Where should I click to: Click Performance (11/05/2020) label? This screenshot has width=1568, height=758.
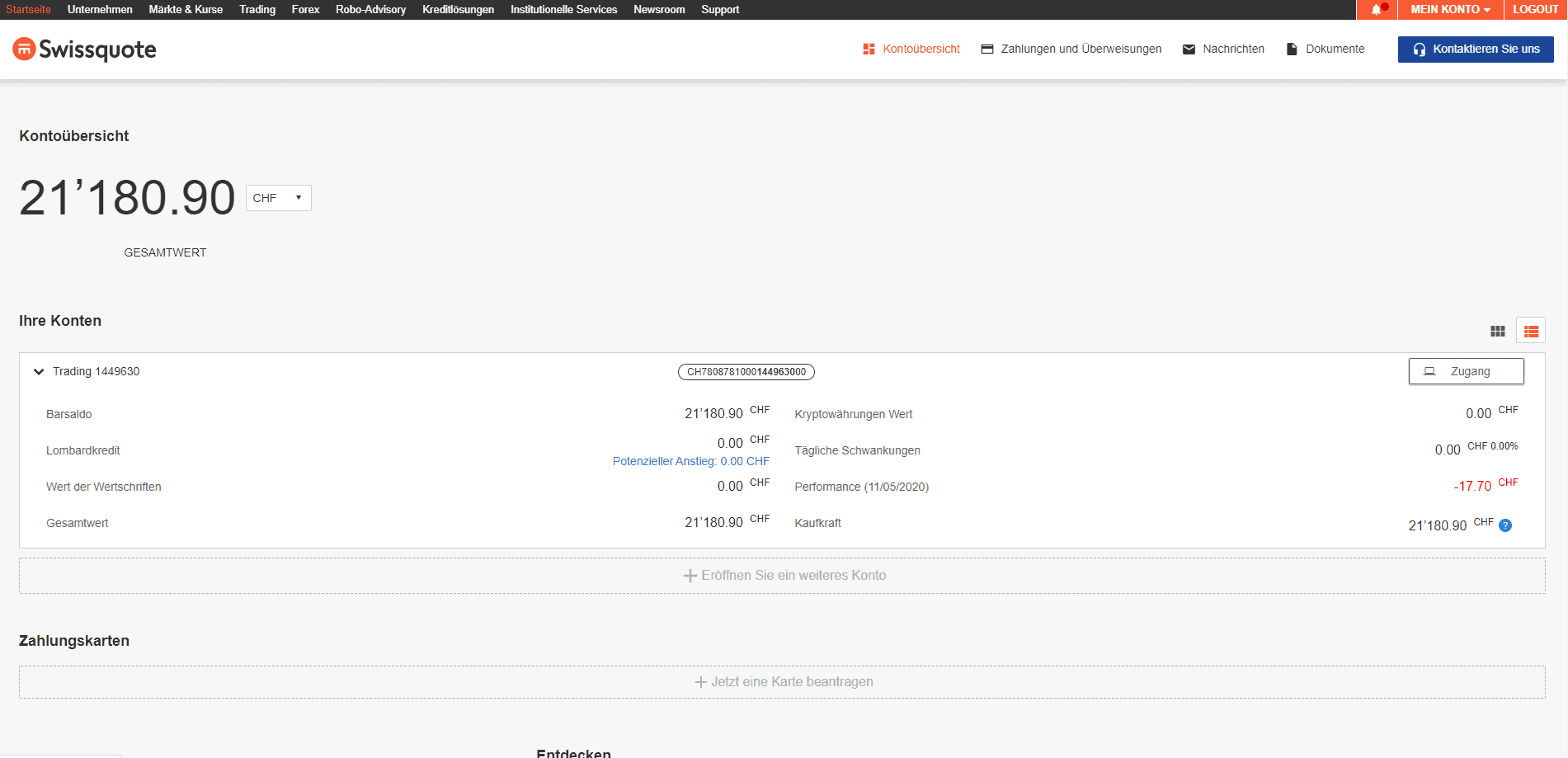coord(862,487)
